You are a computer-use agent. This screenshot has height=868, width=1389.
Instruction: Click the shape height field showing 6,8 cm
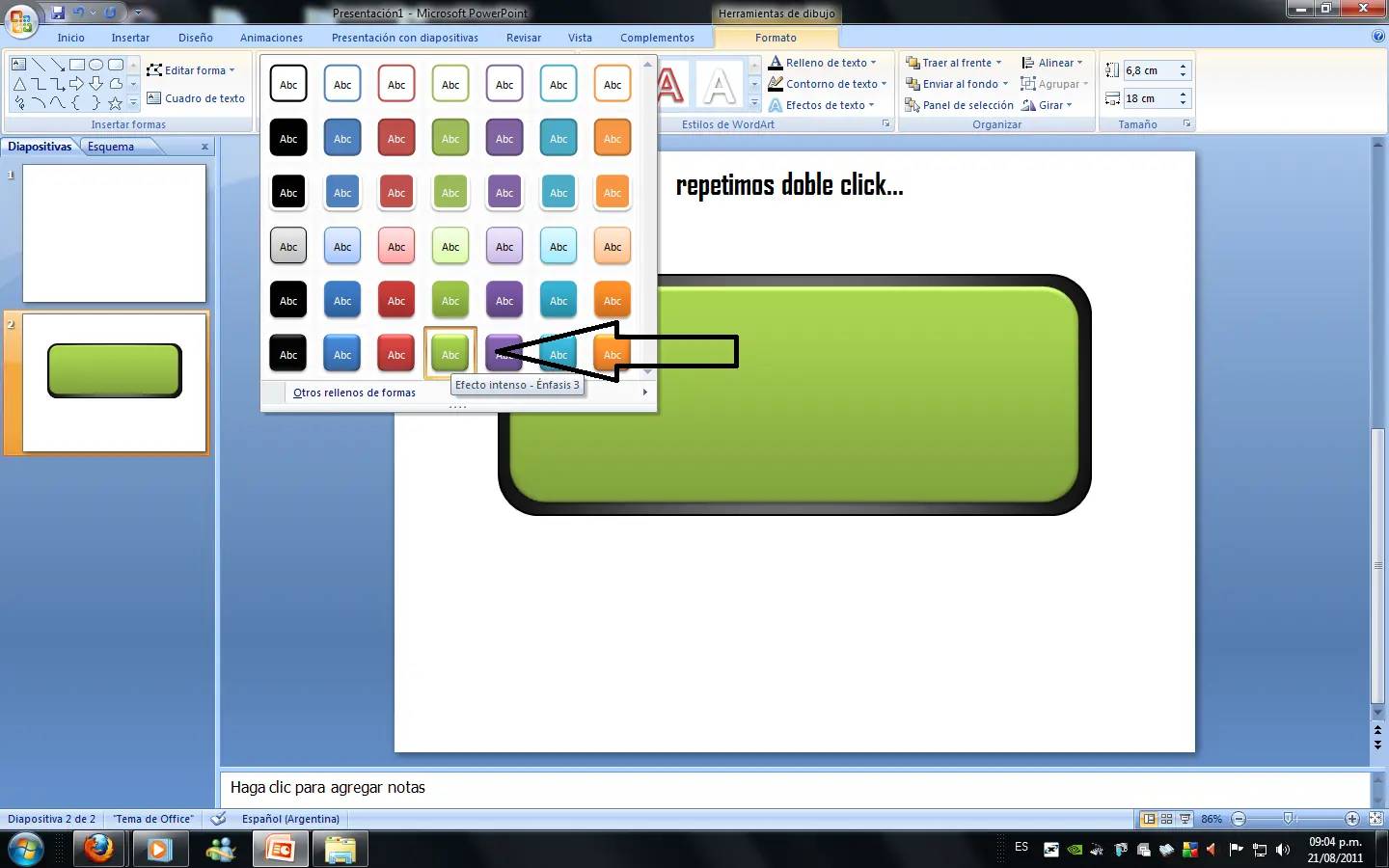pyautogui.click(x=1150, y=70)
